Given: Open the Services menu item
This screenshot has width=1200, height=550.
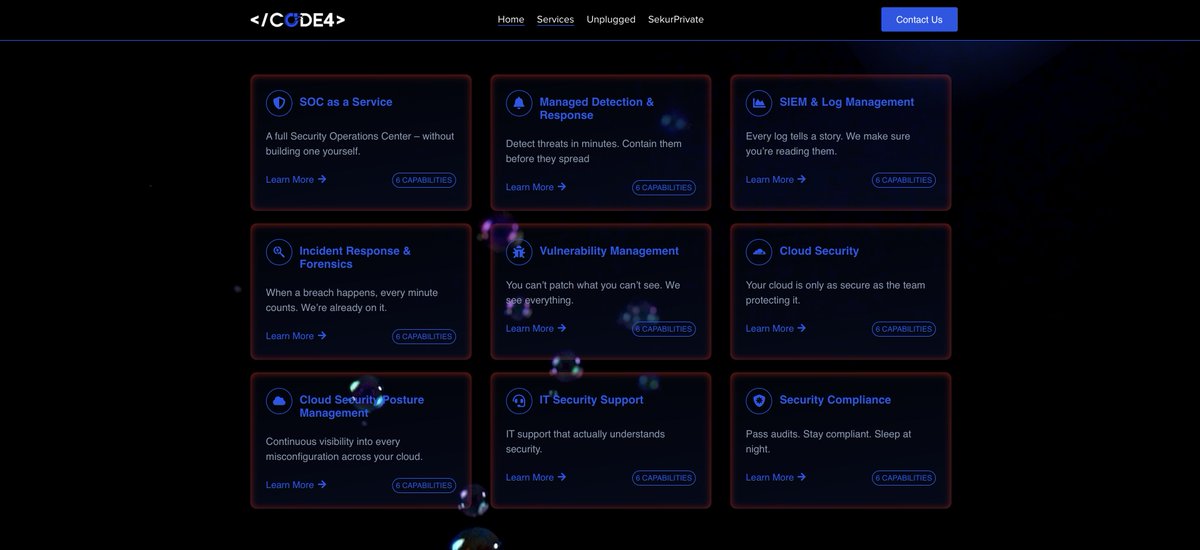Looking at the screenshot, I should 555,19.
